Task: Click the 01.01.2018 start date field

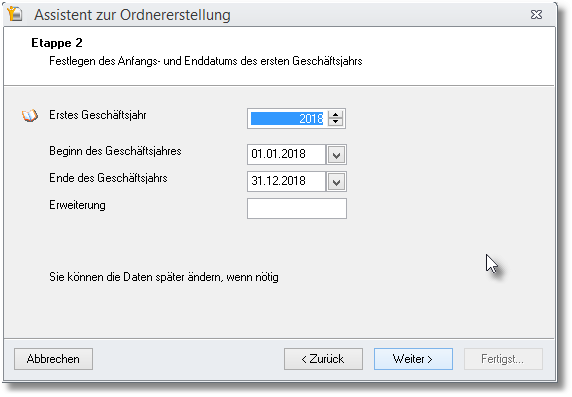Action: (286, 154)
